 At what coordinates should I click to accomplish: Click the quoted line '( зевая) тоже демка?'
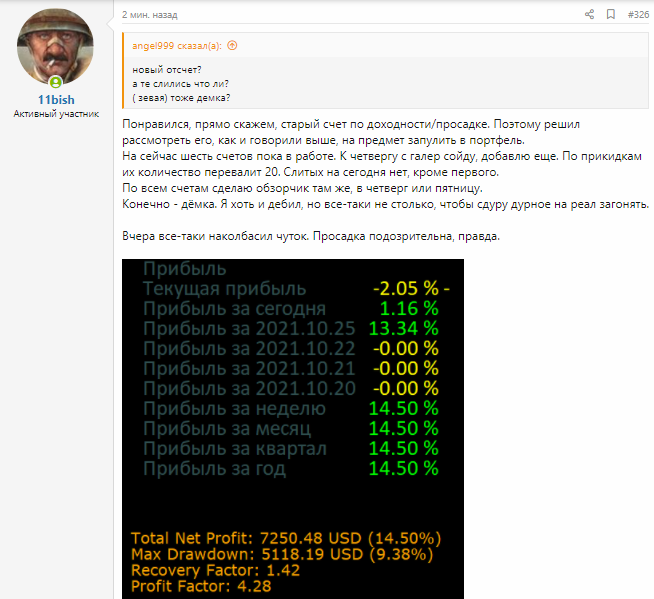pyautogui.click(x=181, y=98)
